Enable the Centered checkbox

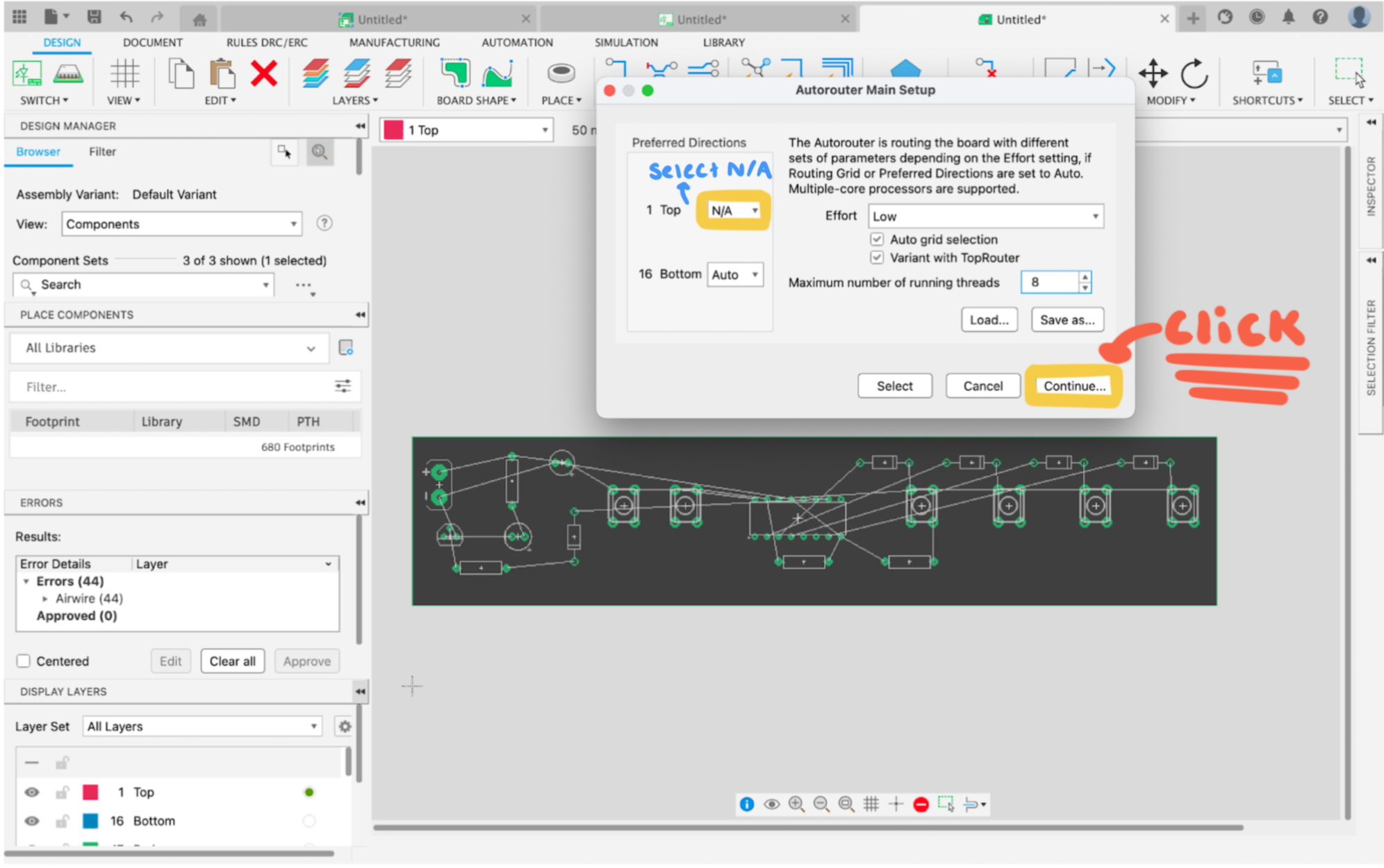(x=24, y=661)
